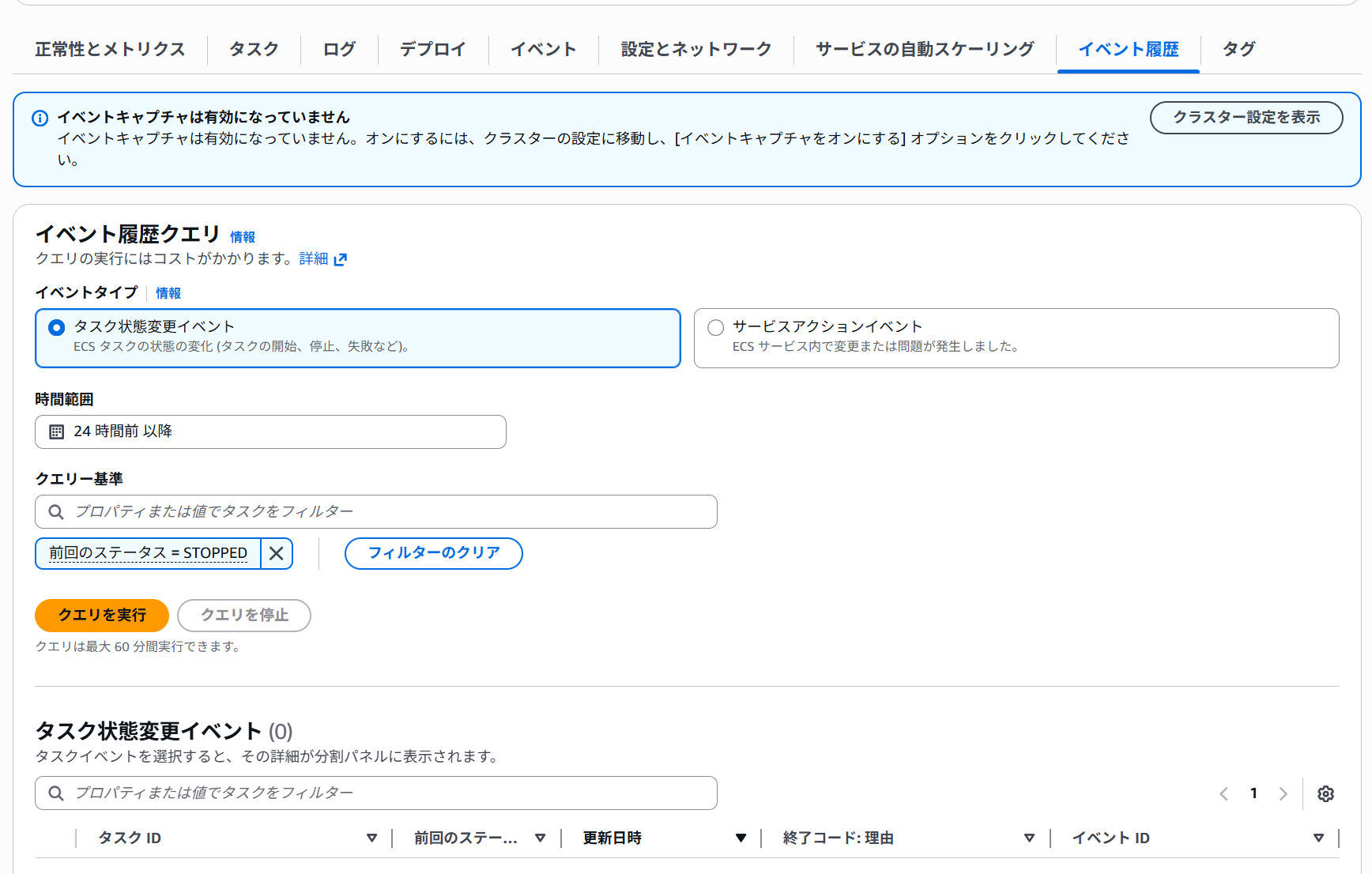Open the 詳細 external link about query cost
Image resolution: width=1372 pixels, height=874 pixels.
pos(314,258)
